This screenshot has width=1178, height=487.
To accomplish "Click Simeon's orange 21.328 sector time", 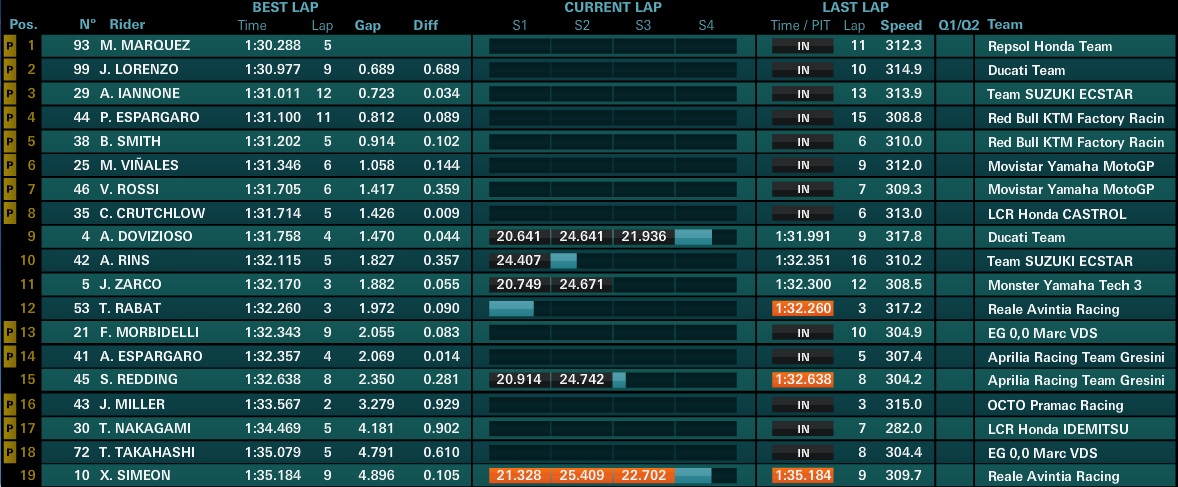I will pos(520,475).
